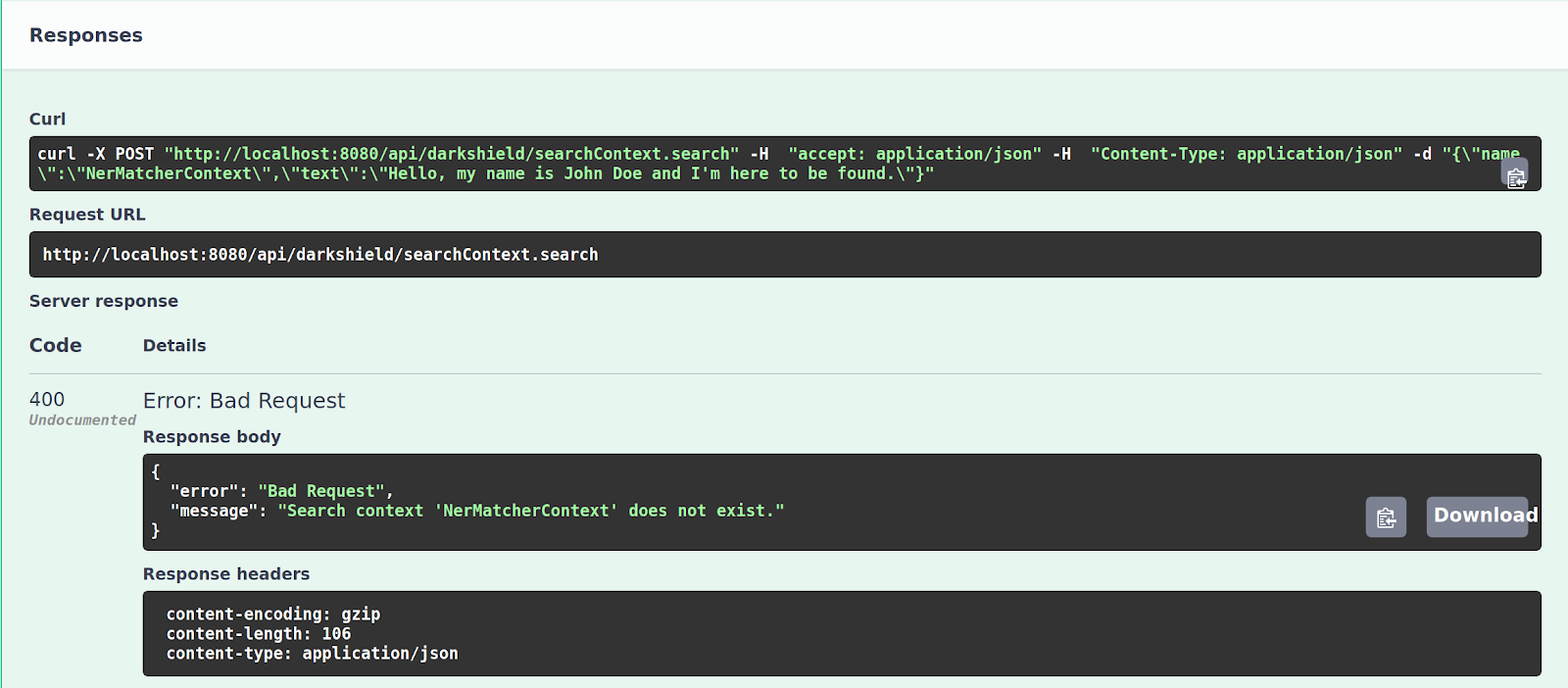The width and height of the screenshot is (1568, 688).
Task: Click the Curl section label
Action: click(x=48, y=119)
